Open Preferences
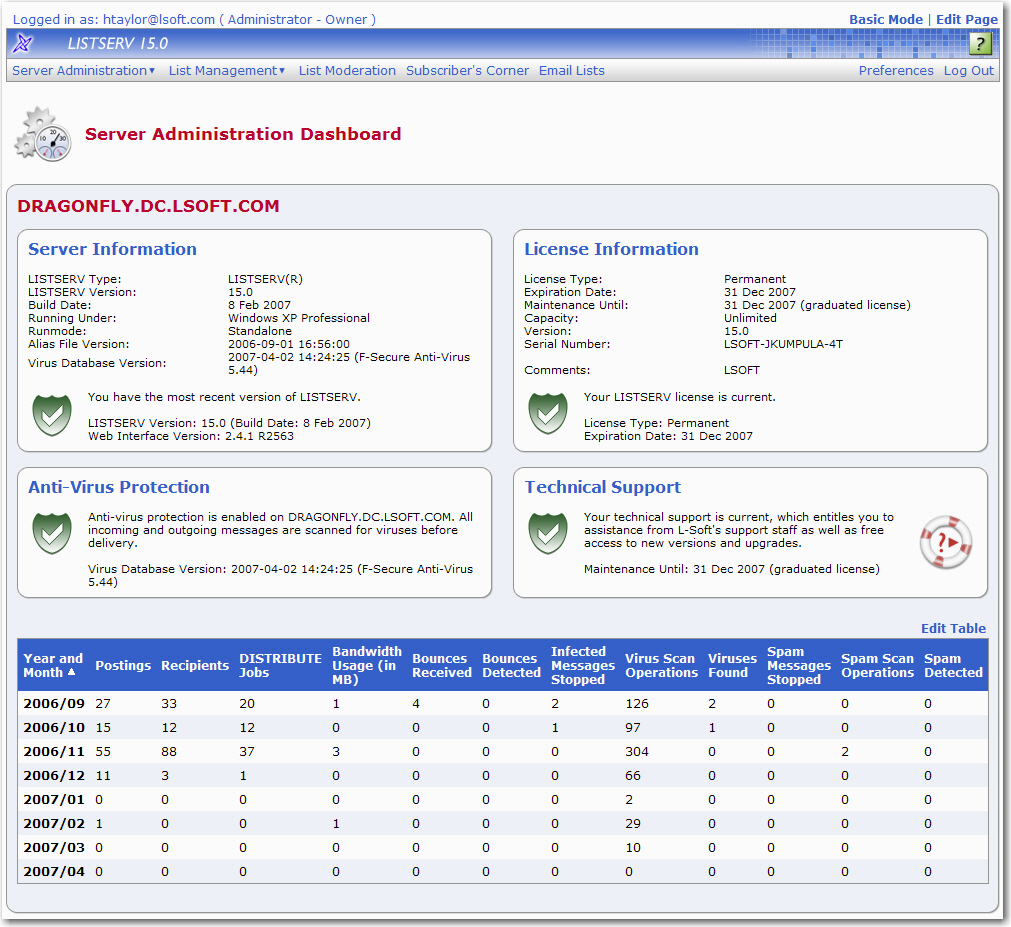This screenshot has width=1011, height=927. coord(896,70)
